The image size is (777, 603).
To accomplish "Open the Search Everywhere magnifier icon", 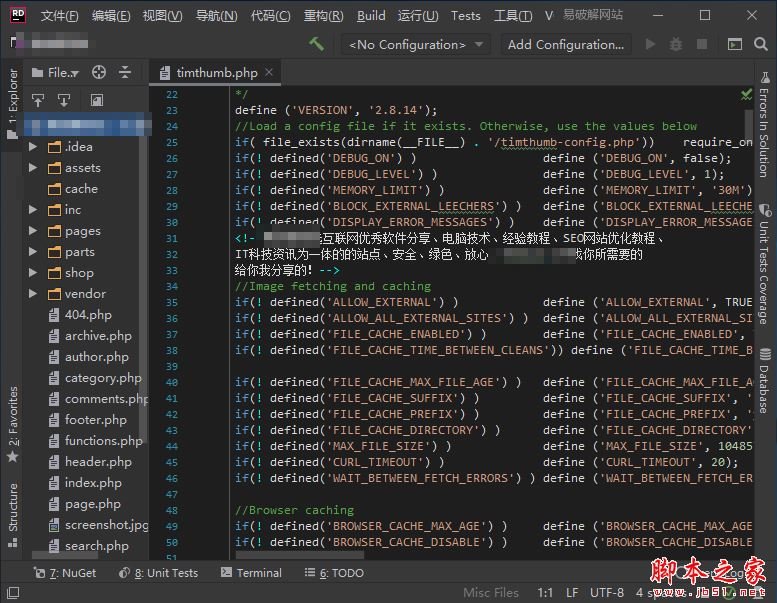I will (x=761, y=45).
